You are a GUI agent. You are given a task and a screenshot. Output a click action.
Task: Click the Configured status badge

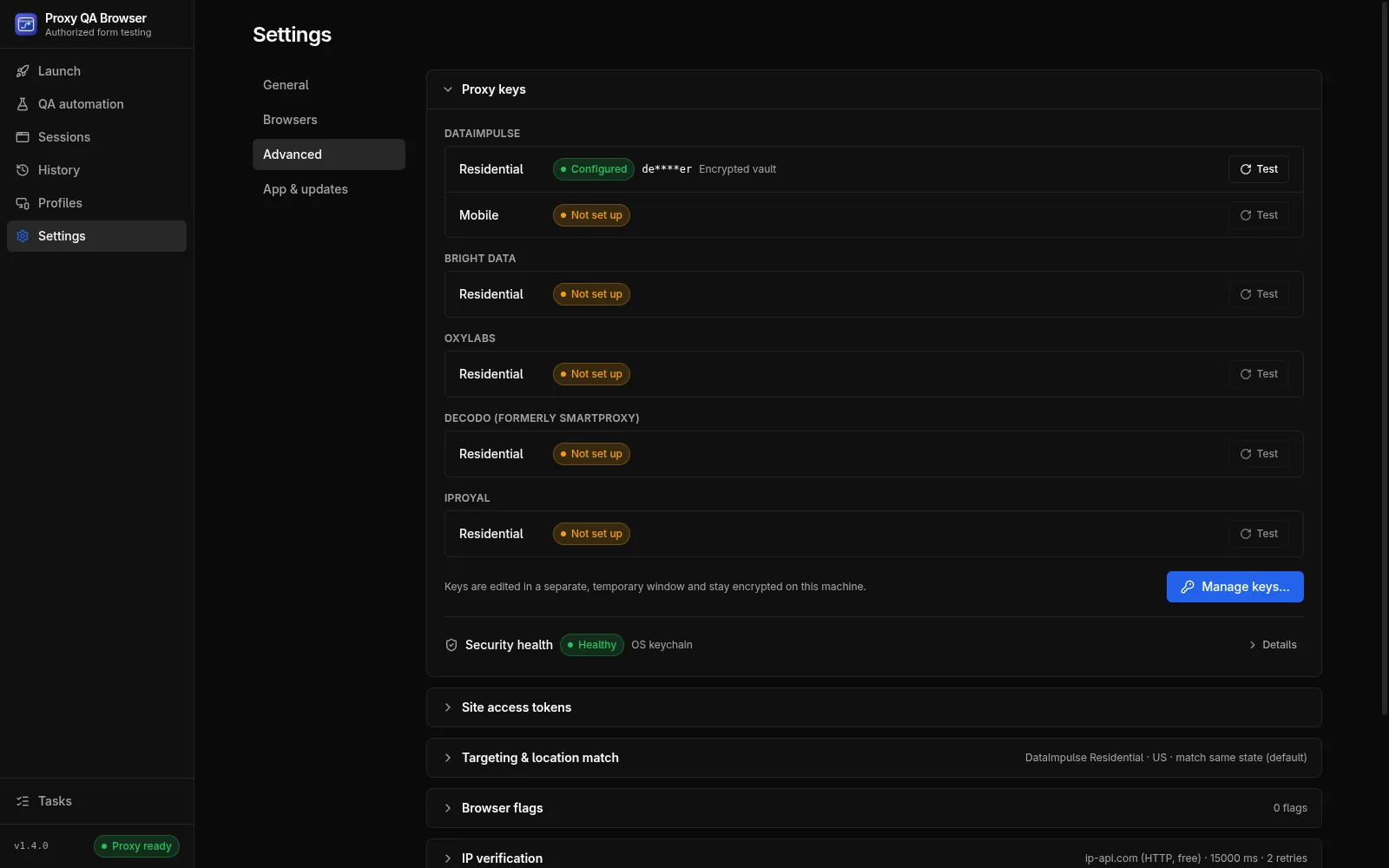(594, 169)
